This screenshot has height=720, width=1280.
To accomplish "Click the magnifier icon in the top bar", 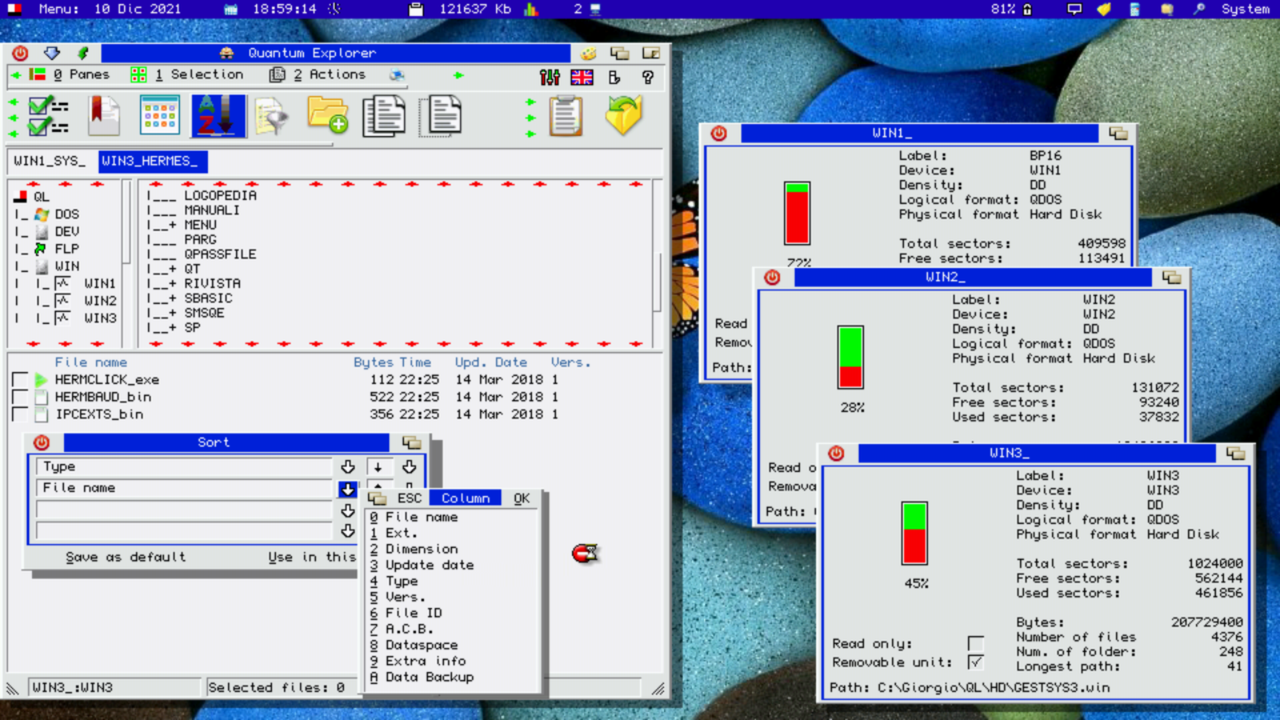I will 1199,9.
